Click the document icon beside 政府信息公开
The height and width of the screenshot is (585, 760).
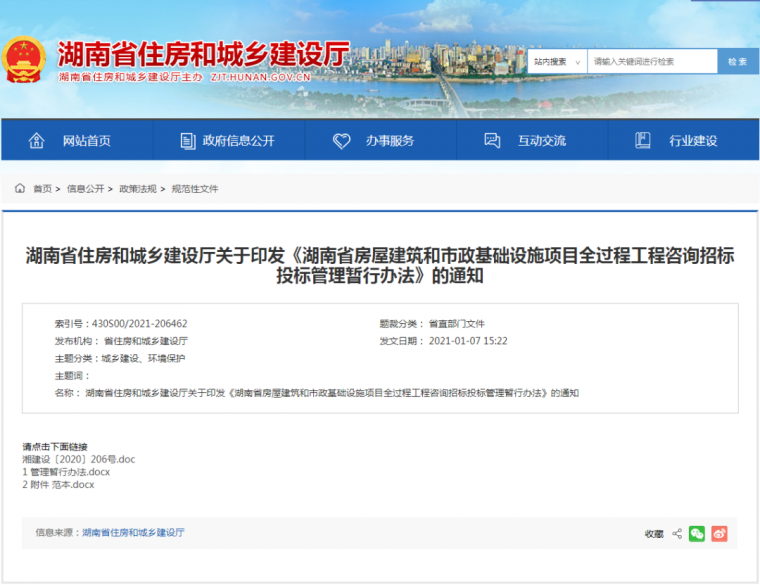[187, 141]
